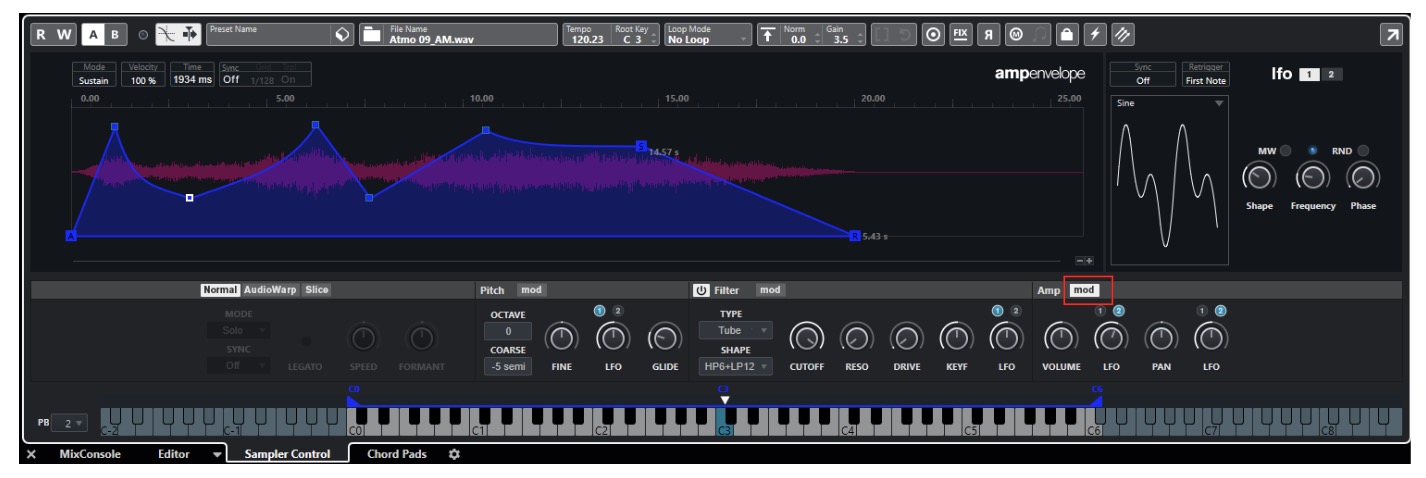Click Tempo value 120.23
The image size is (1426, 478).
(x=585, y=39)
